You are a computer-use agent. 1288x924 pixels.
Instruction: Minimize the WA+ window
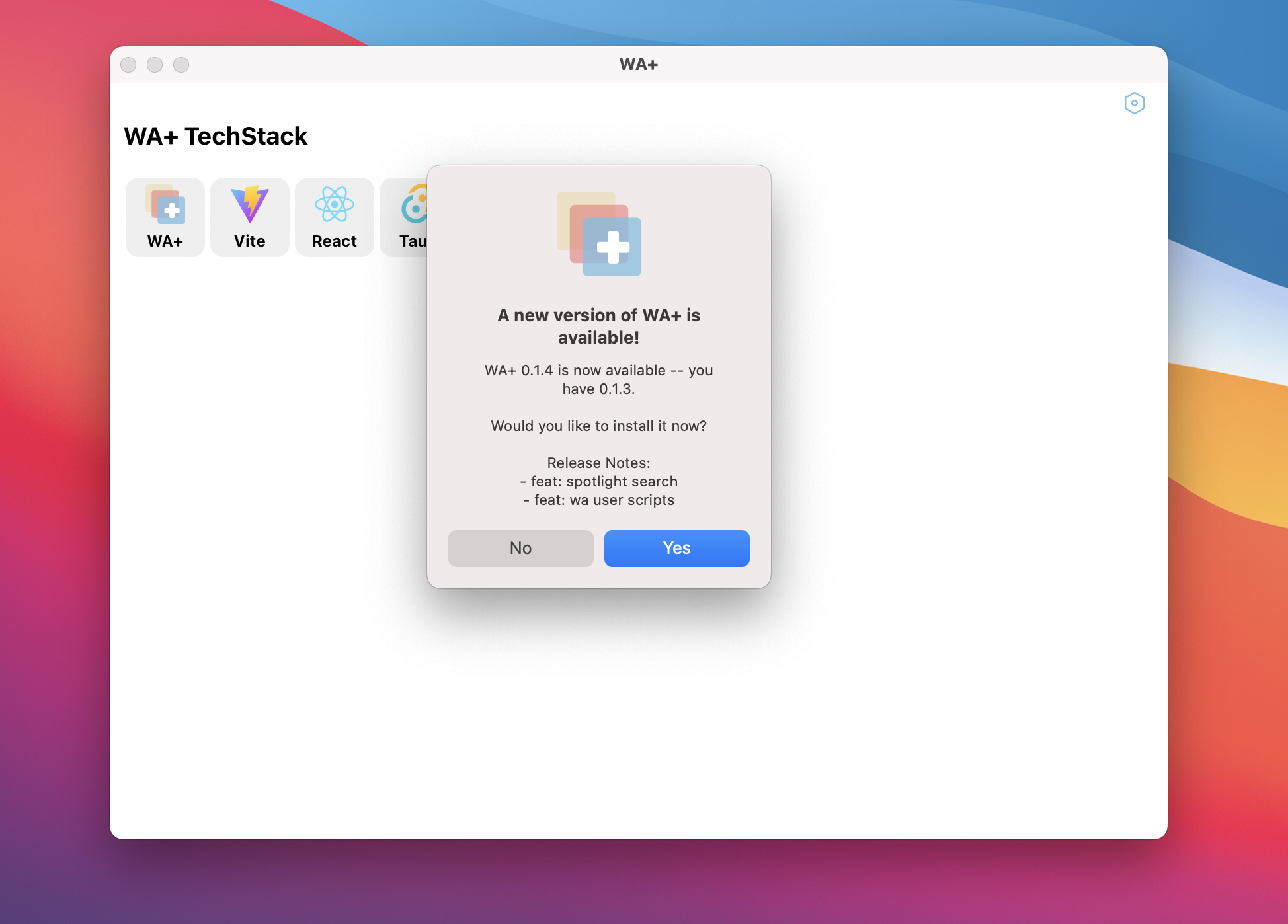(x=155, y=65)
